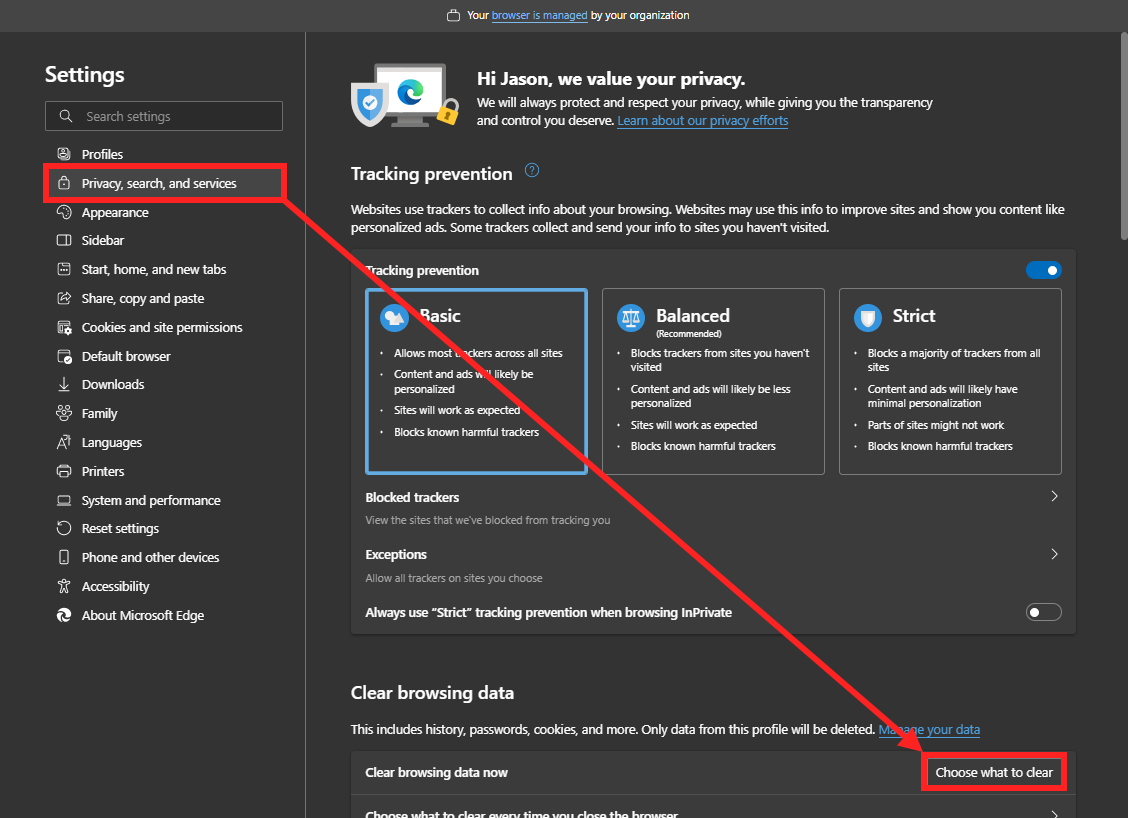Open the settings search magnifier icon
The image size is (1128, 818).
click(x=66, y=116)
